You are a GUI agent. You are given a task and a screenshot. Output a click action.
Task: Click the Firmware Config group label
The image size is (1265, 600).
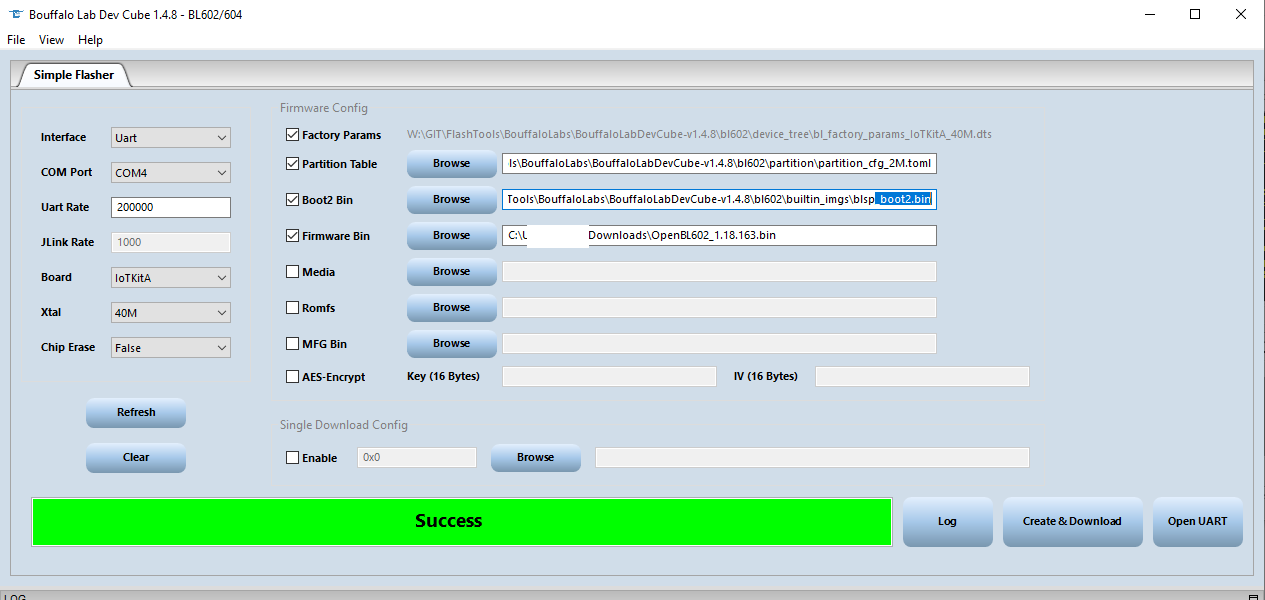tap(323, 108)
